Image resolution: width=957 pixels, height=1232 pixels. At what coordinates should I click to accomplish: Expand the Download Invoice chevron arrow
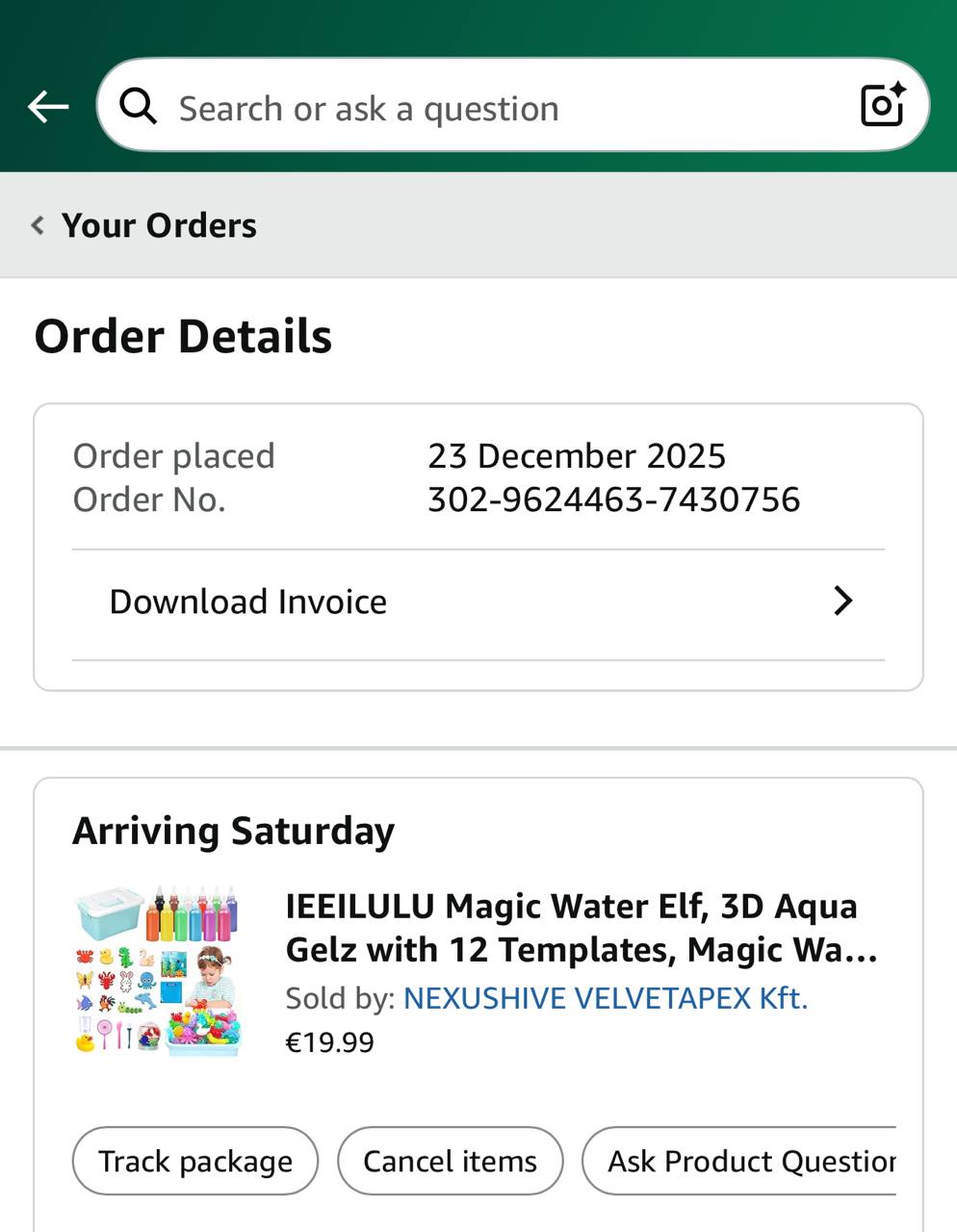pyautogui.click(x=842, y=601)
